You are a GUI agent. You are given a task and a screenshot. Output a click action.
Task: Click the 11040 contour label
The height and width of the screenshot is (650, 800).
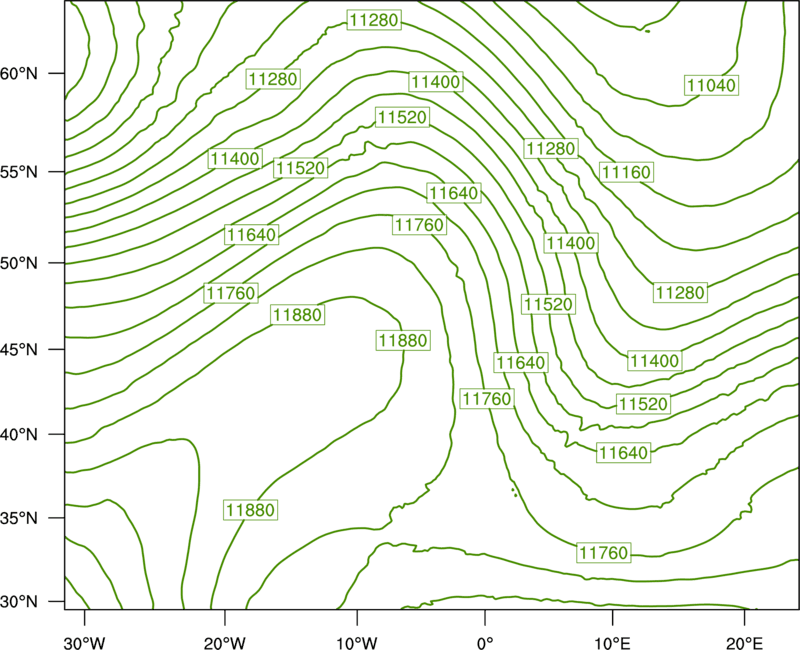coord(711,85)
